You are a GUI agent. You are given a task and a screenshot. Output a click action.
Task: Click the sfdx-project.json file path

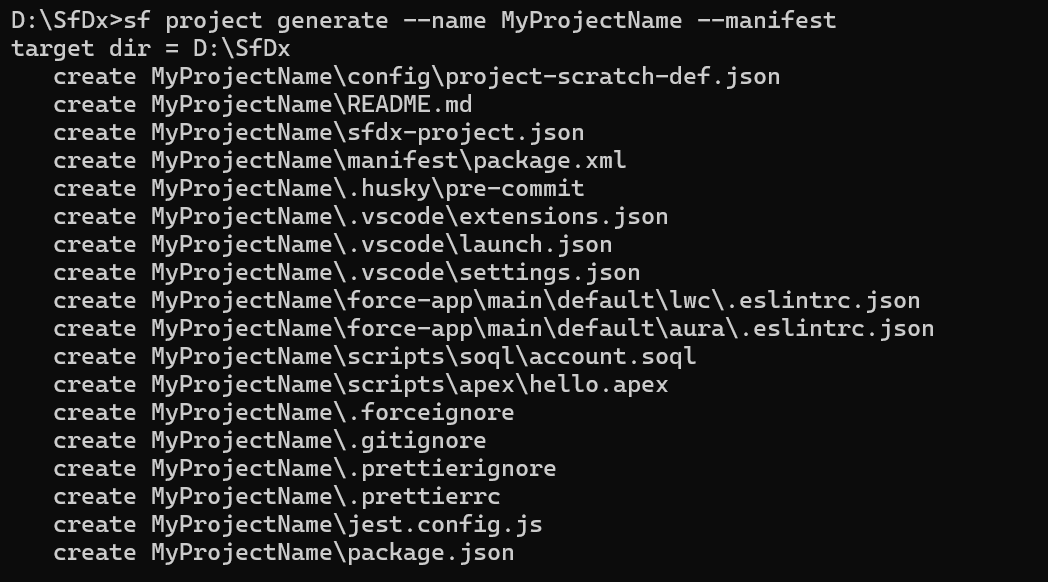click(x=367, y=132)
